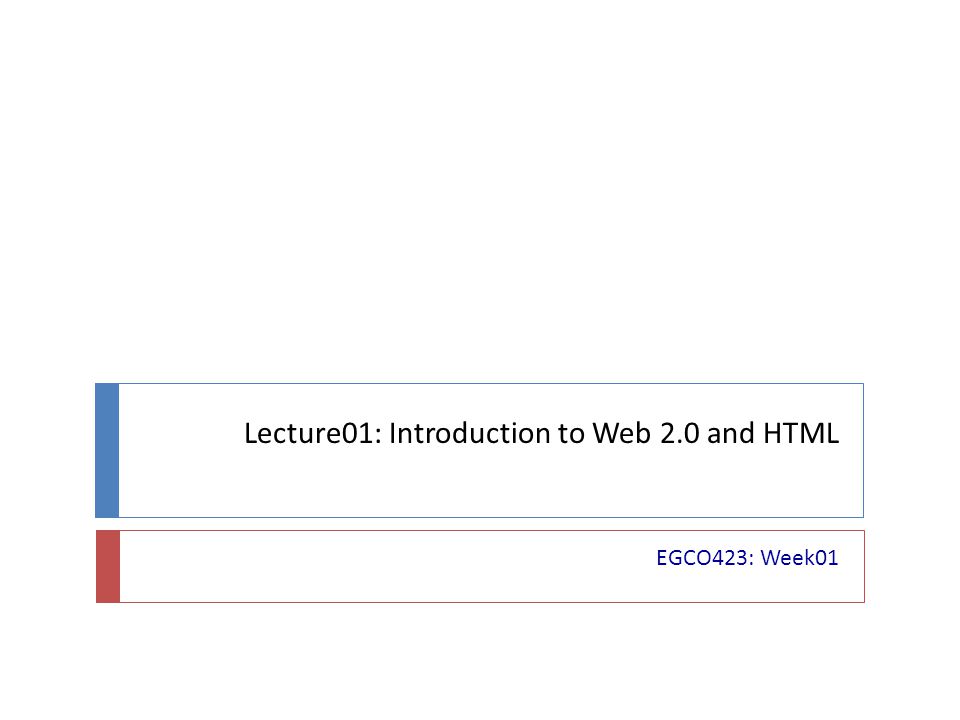This screenshot has width=960, height=720.
Task: Click the blank area below the subtitle box
Action: [x=480, y=661]
